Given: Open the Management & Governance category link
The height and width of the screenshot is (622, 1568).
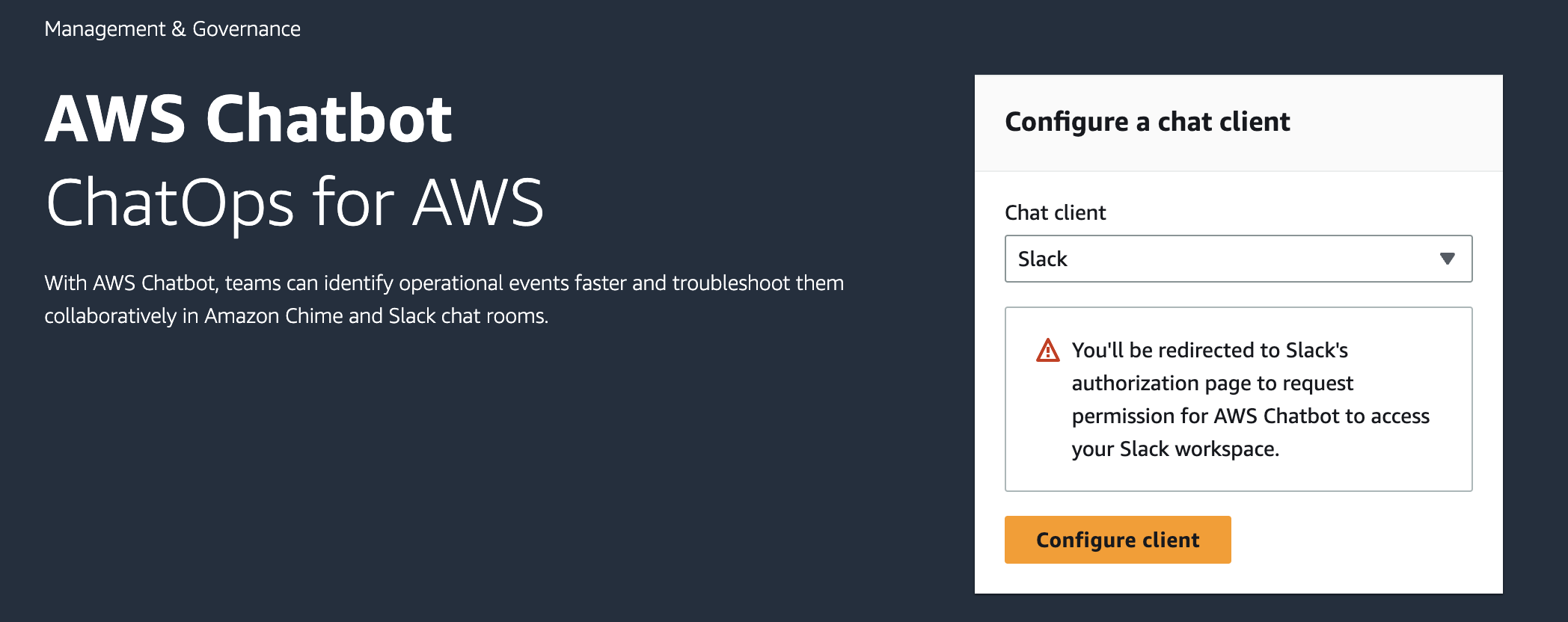Looking at the screenshot, I should click(172, 28).
